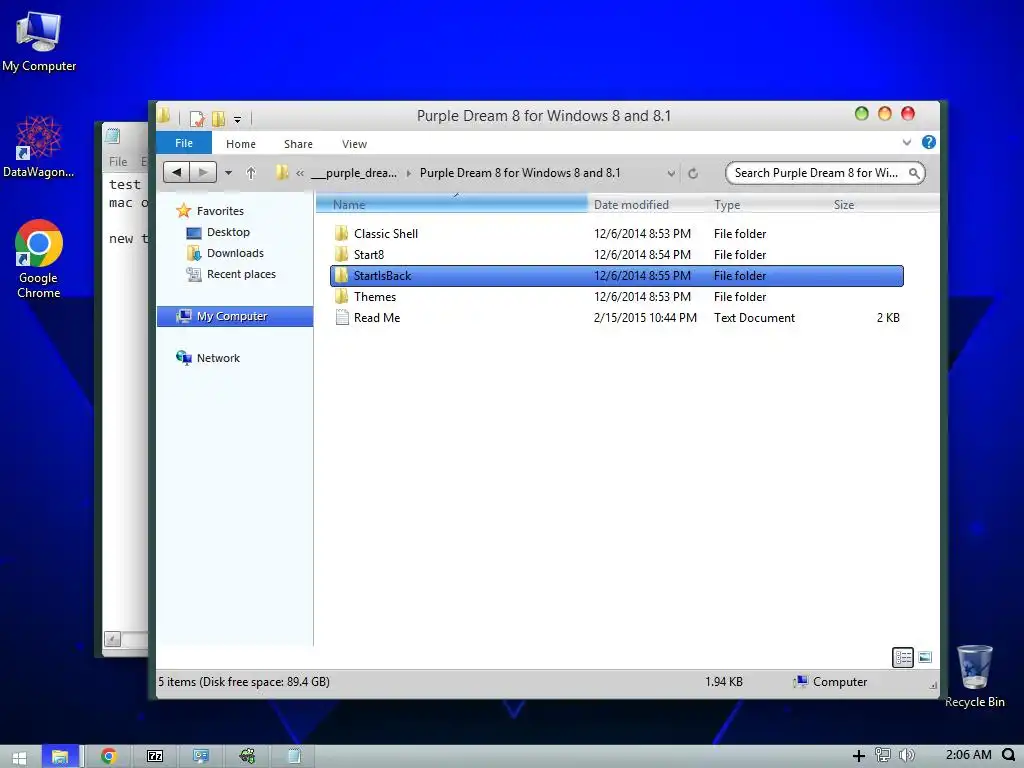This screenshot has height=768, width=1024.
Task: Open the Customize Quick Access Toolbar dropdown
Action: click(238, 120)
